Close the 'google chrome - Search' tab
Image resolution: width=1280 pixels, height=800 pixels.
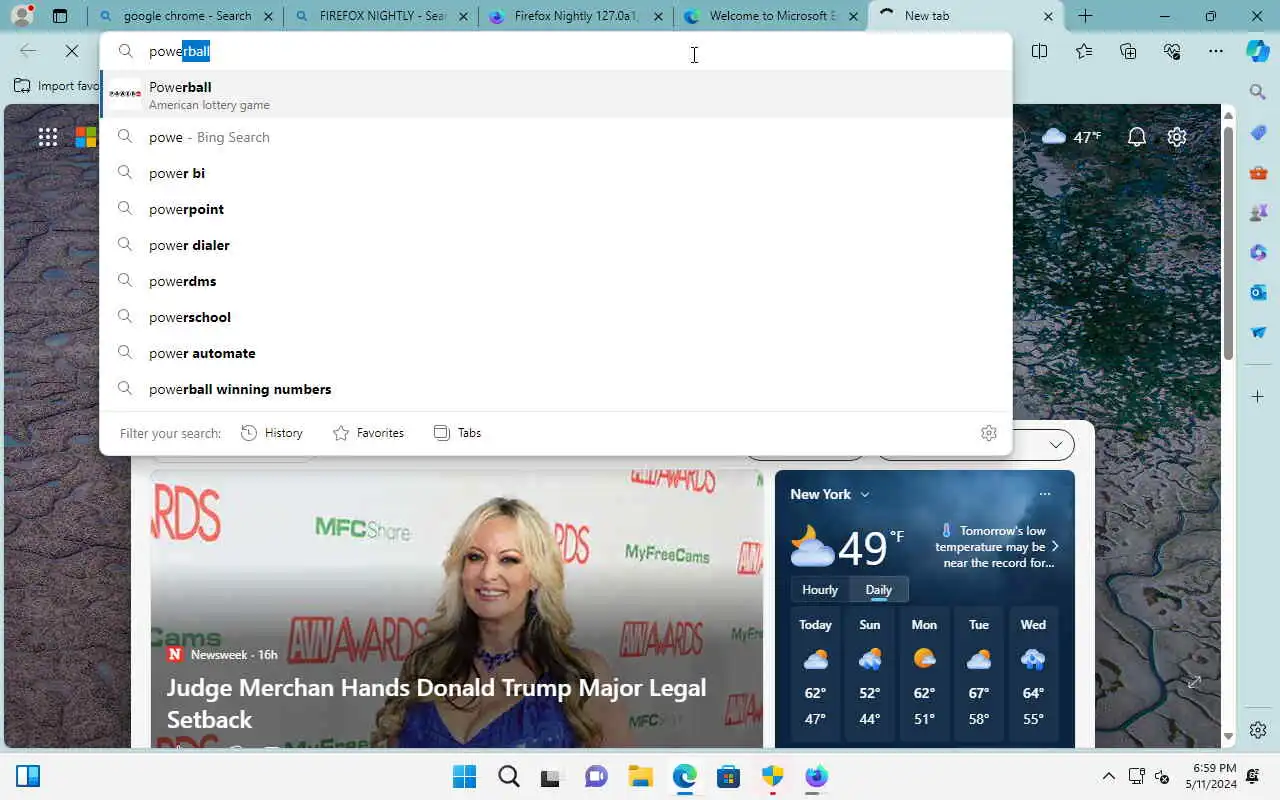pyautogui.click(x=267, y=16)
